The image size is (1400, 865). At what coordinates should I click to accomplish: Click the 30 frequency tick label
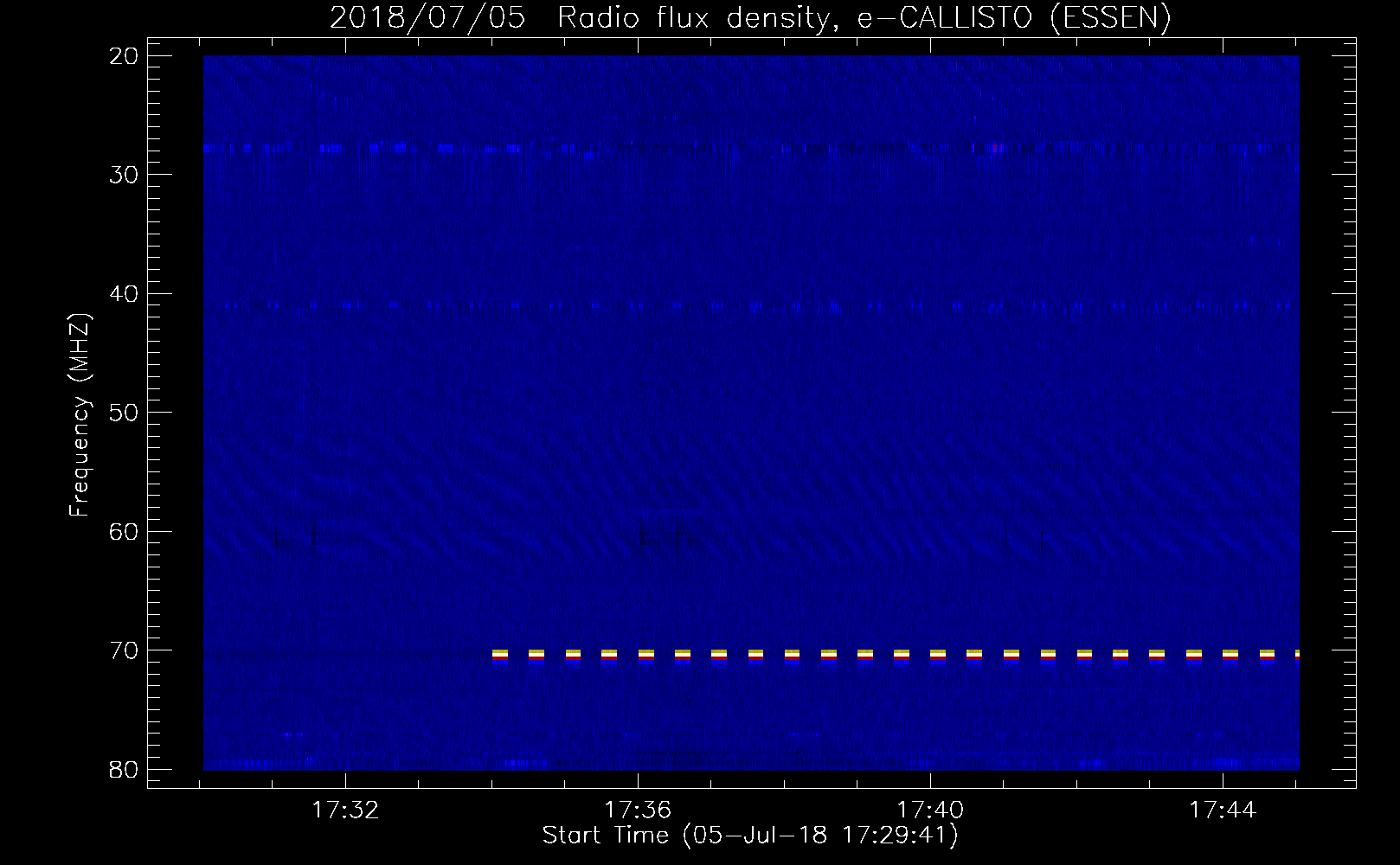125,175
